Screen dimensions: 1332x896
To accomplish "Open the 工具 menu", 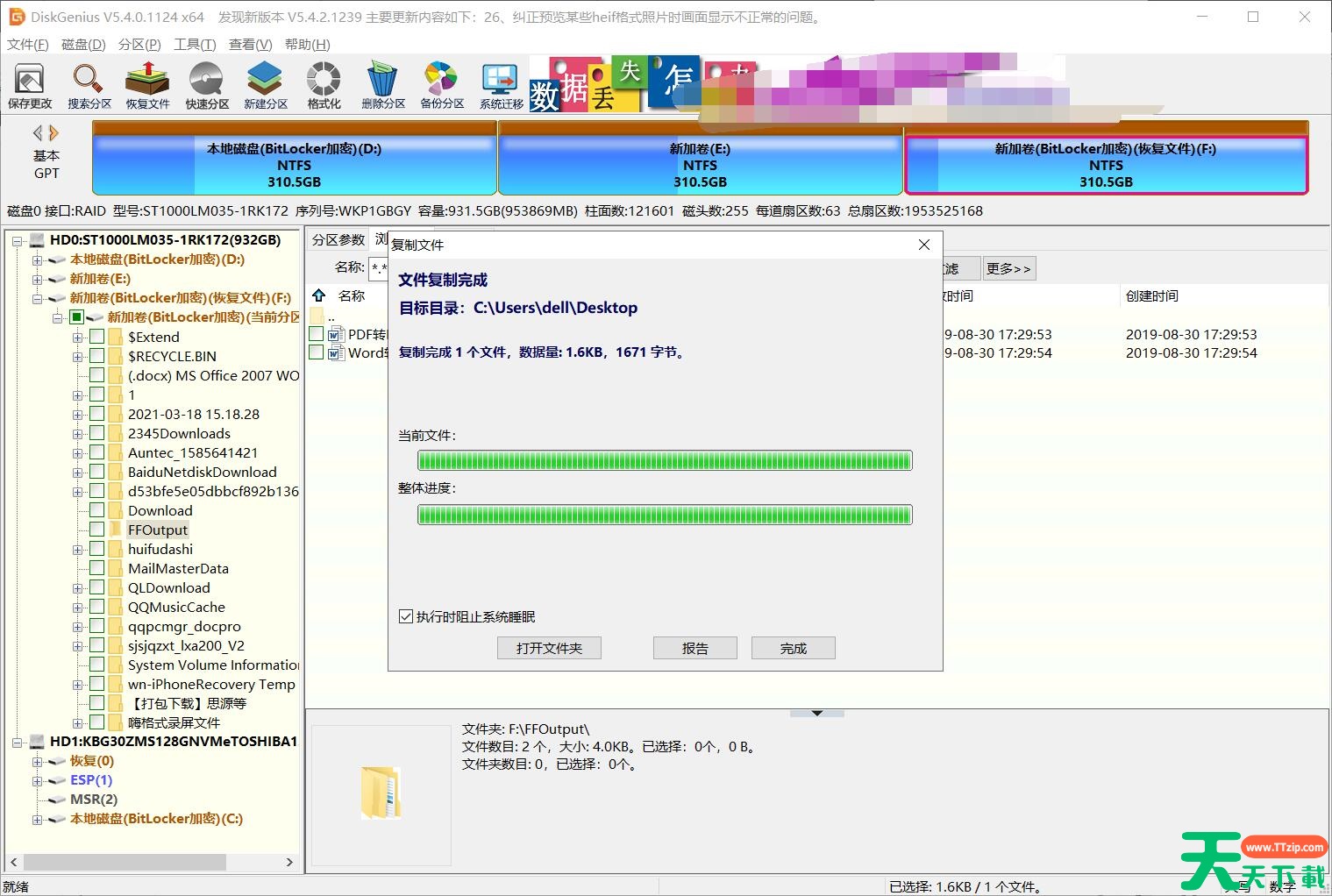I will click(194, 44).
